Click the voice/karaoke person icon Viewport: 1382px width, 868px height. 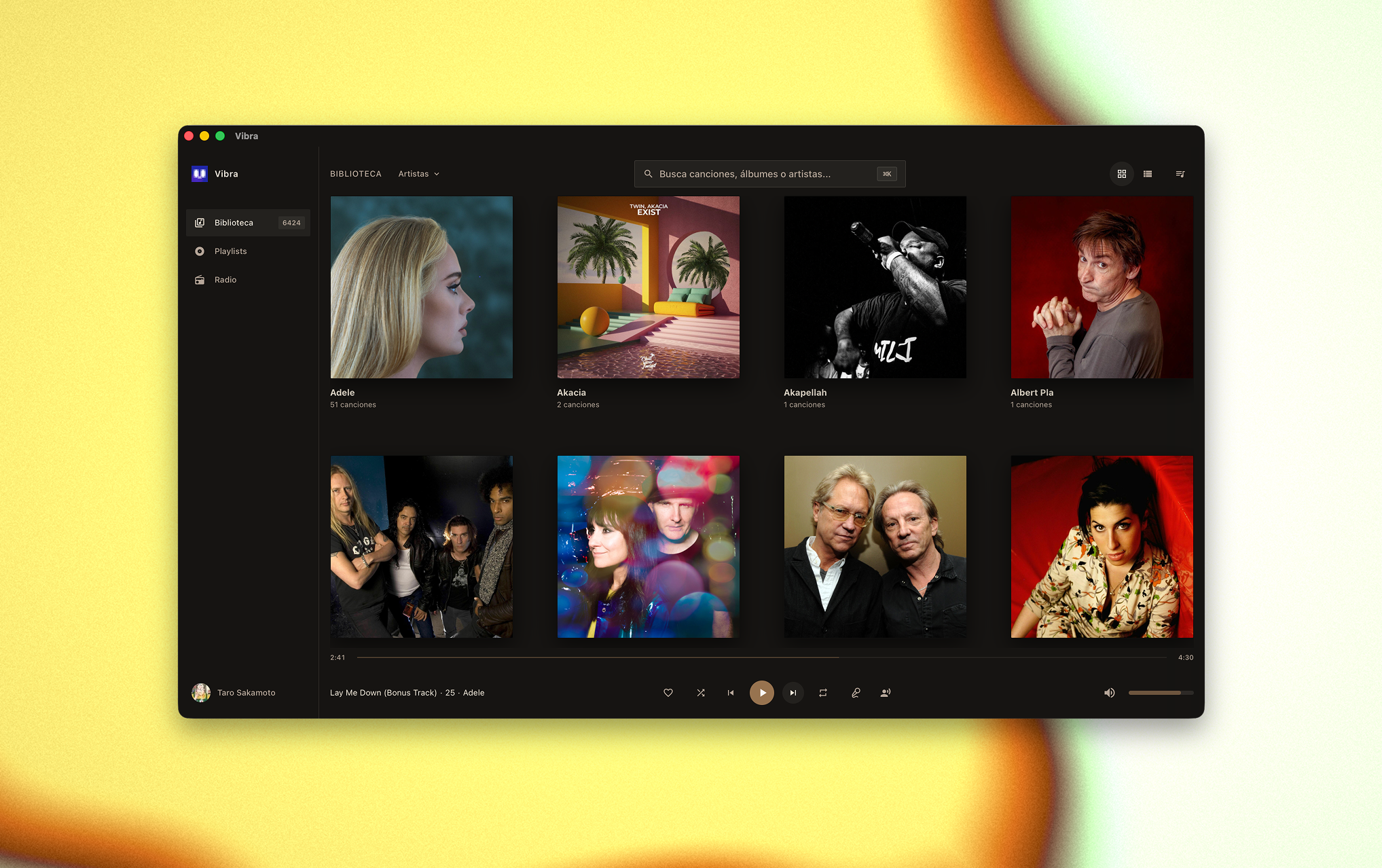point(886,693)
